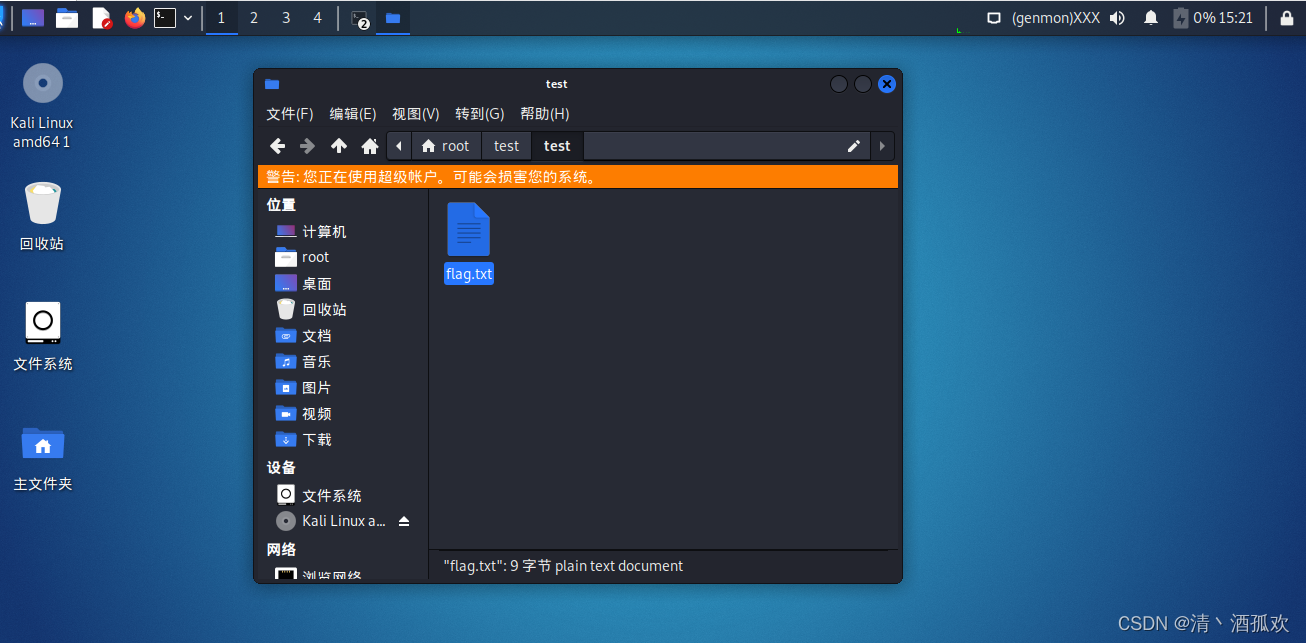The width and height of the screenshot is (1306, 643).
Task: Switch to workspace 4
Action: [x=318, y=18]
